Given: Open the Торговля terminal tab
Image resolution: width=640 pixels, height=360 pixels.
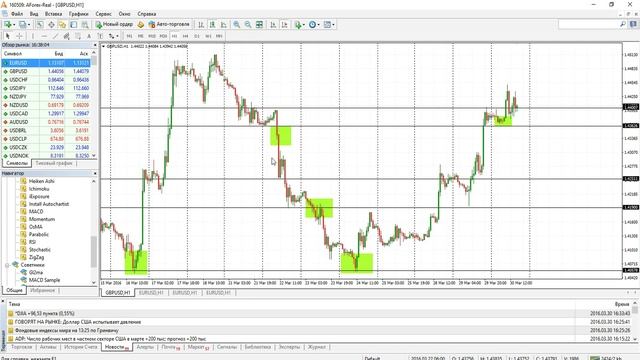Looking at the screenshot, I should pyautogui.click(x=22, y=347).
